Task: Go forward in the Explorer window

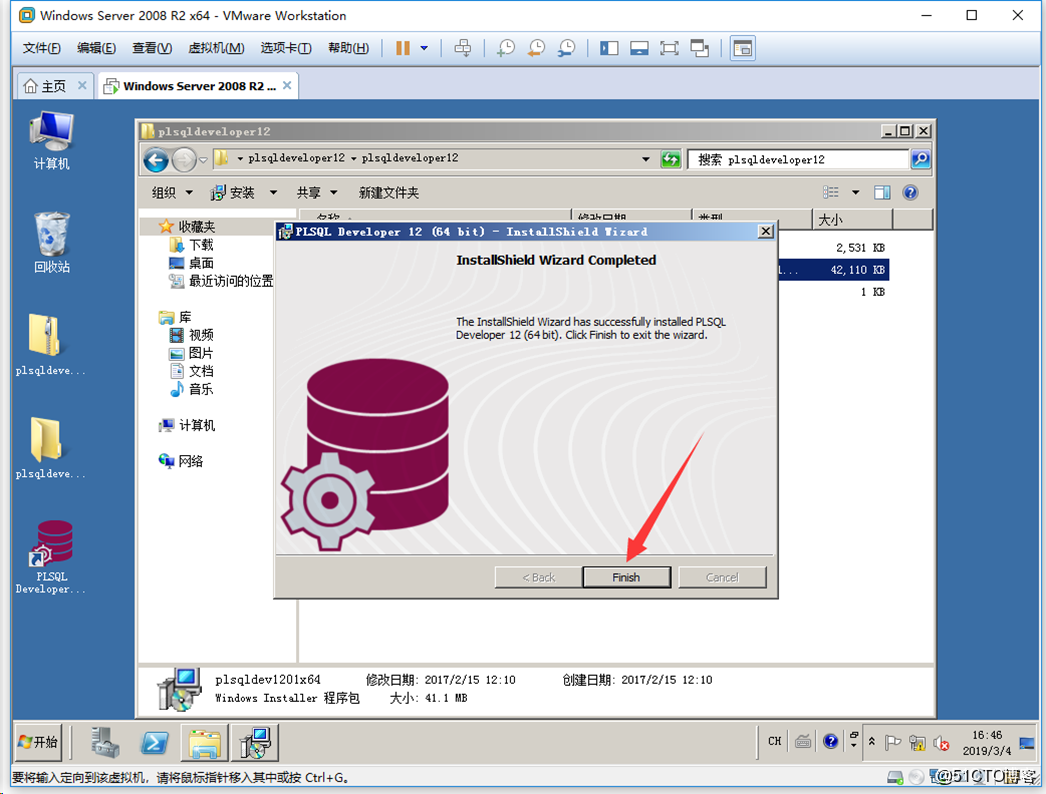Action: point(183,159)
